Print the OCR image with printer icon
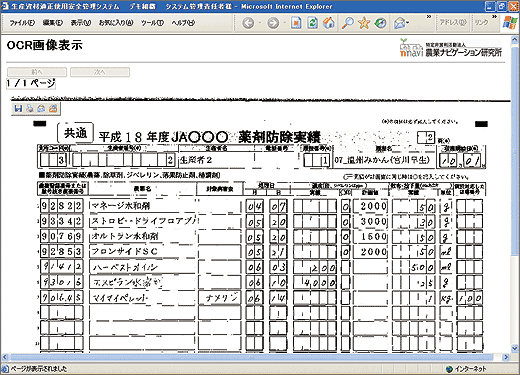Image resolution: width=520 pixels, height=375 pixels. tap(30, 108)
